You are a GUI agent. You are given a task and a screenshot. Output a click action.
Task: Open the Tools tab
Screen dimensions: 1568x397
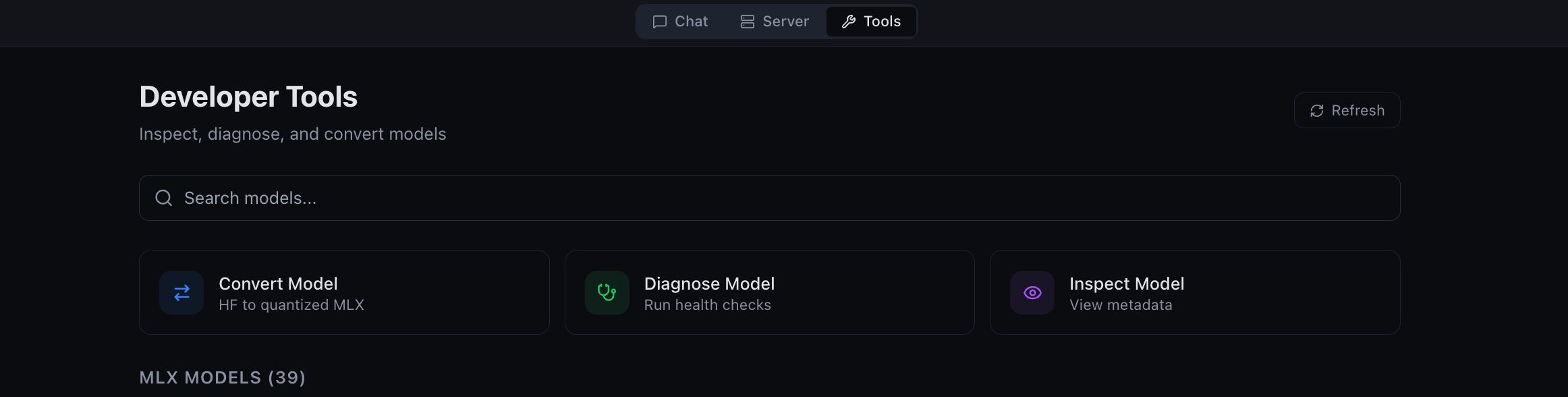tap(871, 21)
